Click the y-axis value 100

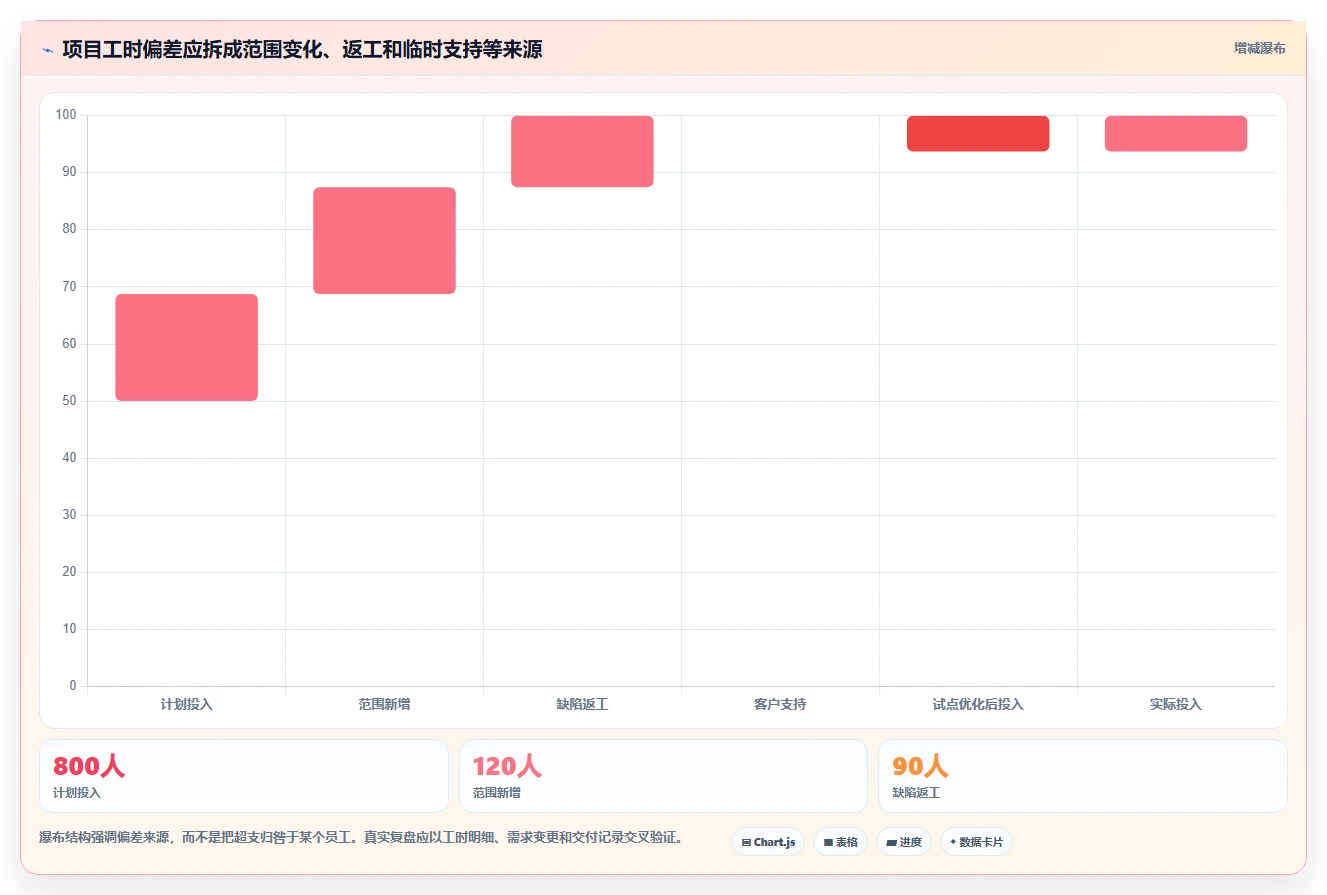(x=66, y=115)
